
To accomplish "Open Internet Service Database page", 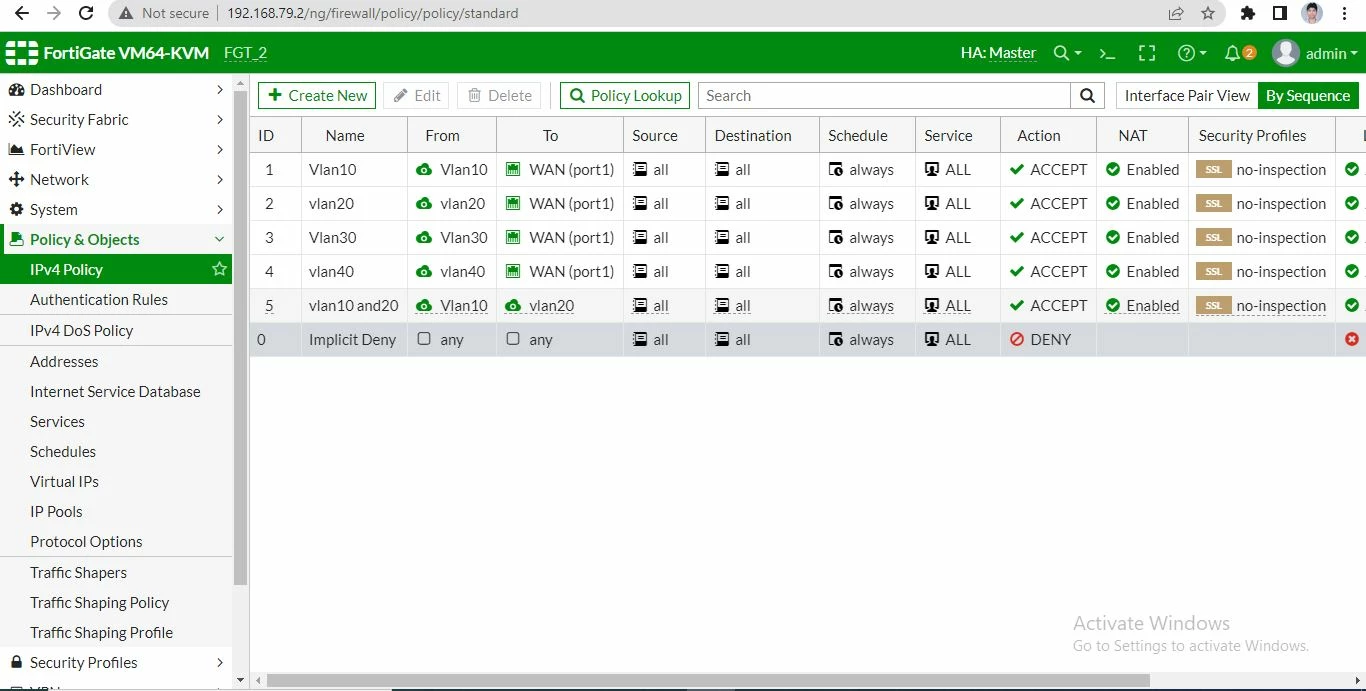I will (x=116, y=391).
